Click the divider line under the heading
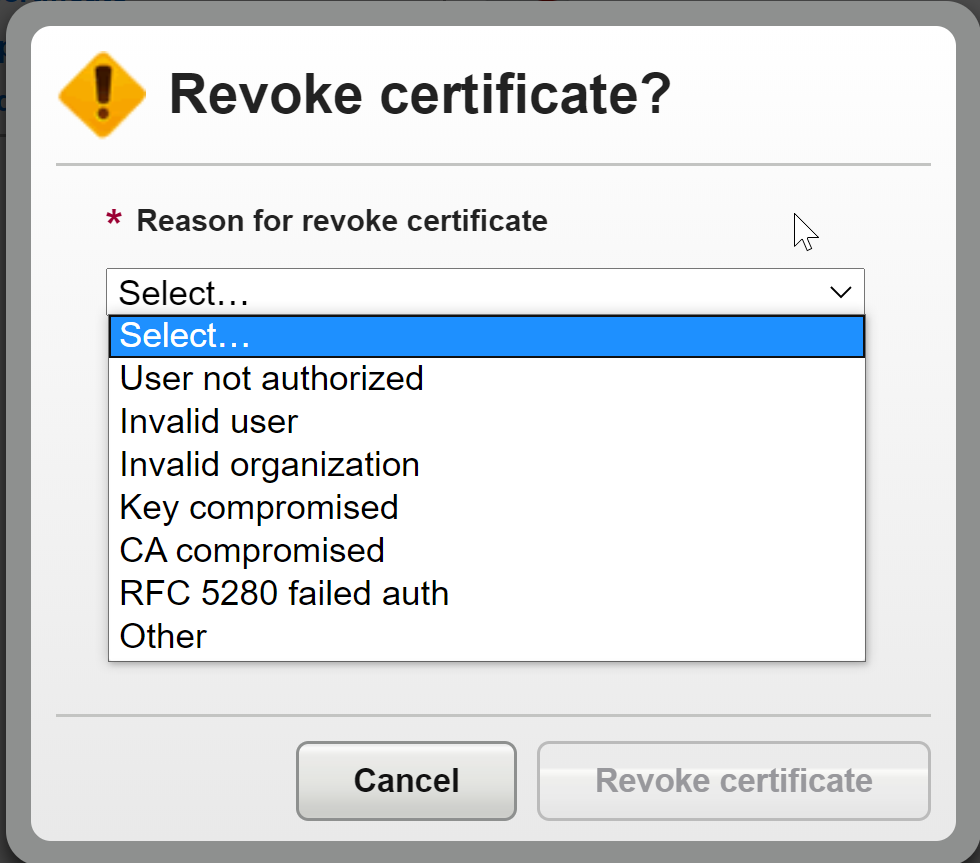The height and width of the screenshot is (863, 980). coord(493,164)
